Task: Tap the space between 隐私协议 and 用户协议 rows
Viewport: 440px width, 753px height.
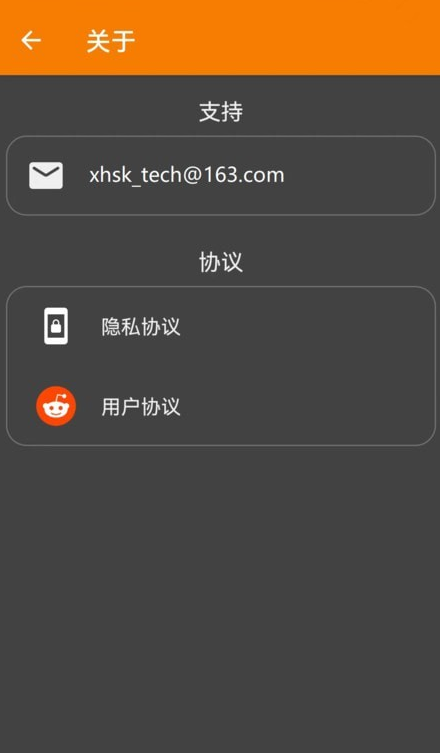Action: click(x=221, y=366)
